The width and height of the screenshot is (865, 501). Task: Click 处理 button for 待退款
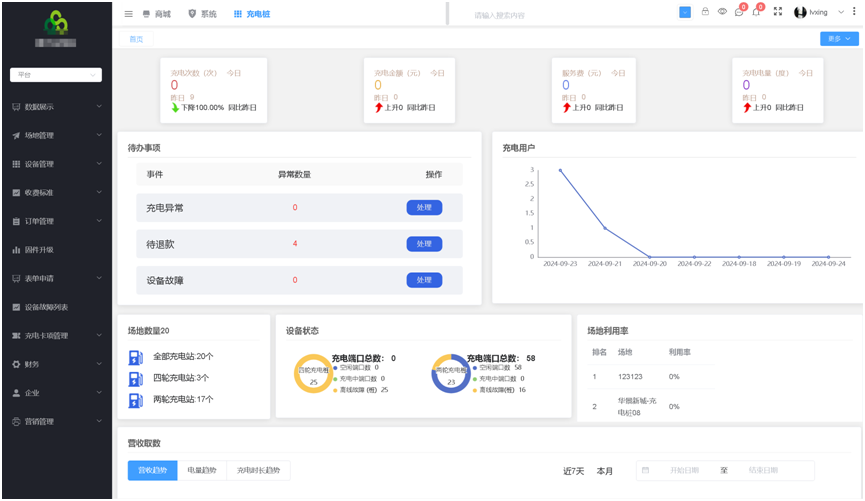click(424, 244)
